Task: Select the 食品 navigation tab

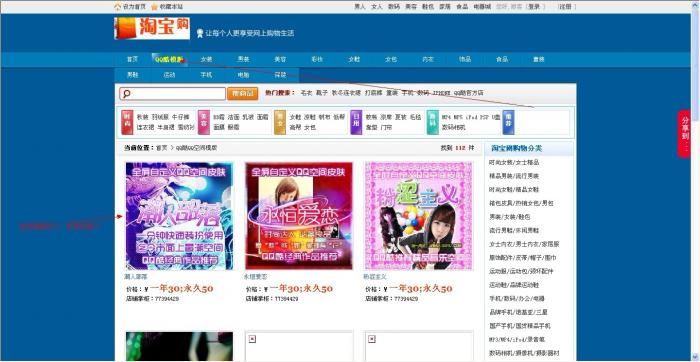Action: (502, 59)
